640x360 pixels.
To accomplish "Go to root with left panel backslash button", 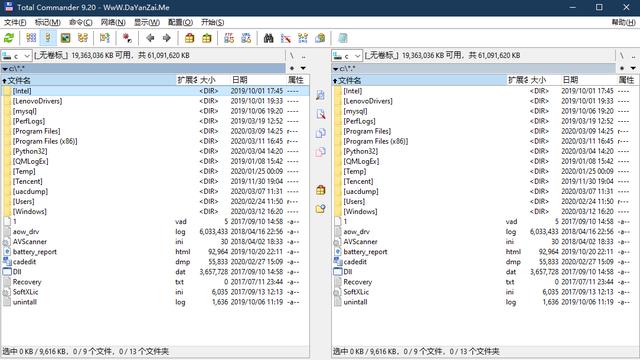I will click(292, 56).
